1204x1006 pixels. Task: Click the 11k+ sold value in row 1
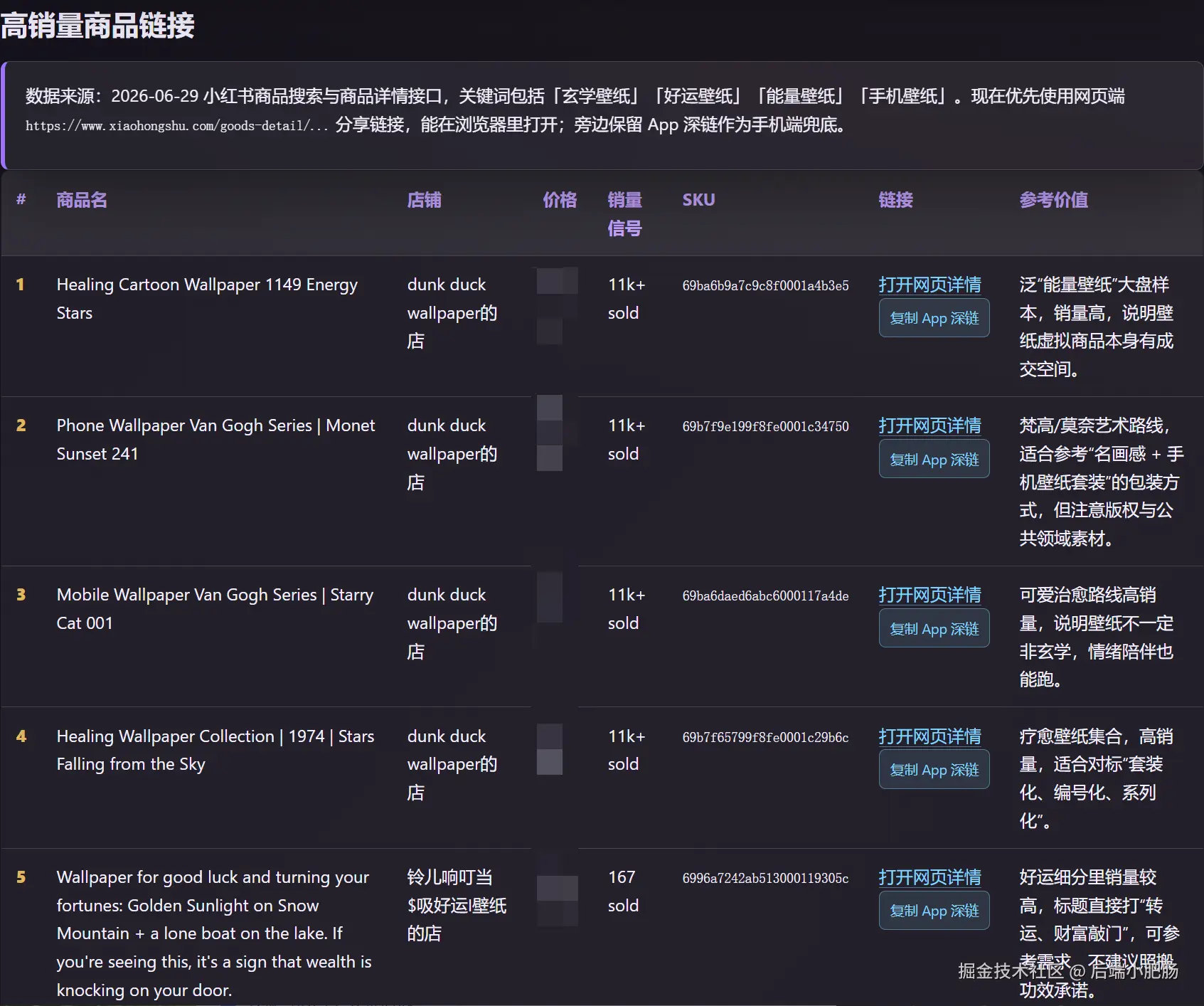(x=627, y=299)
